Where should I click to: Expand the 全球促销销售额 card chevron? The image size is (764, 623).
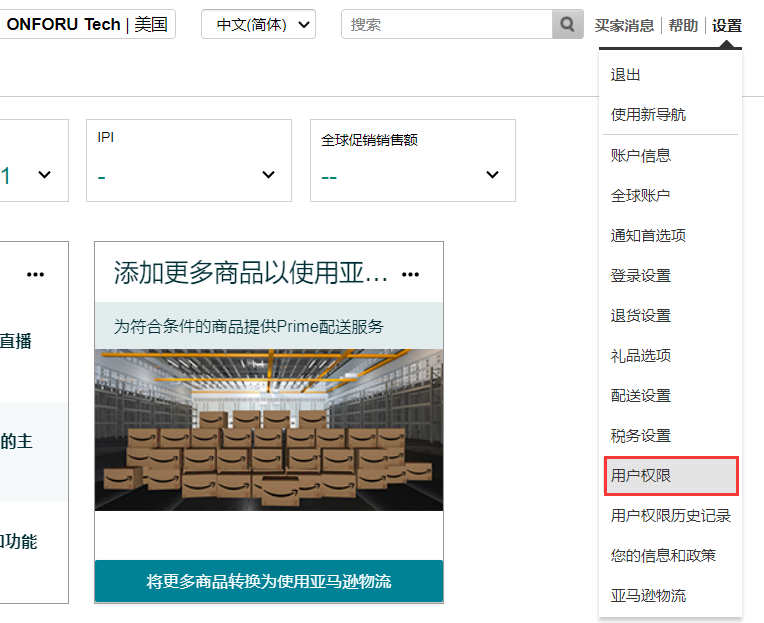492,174
